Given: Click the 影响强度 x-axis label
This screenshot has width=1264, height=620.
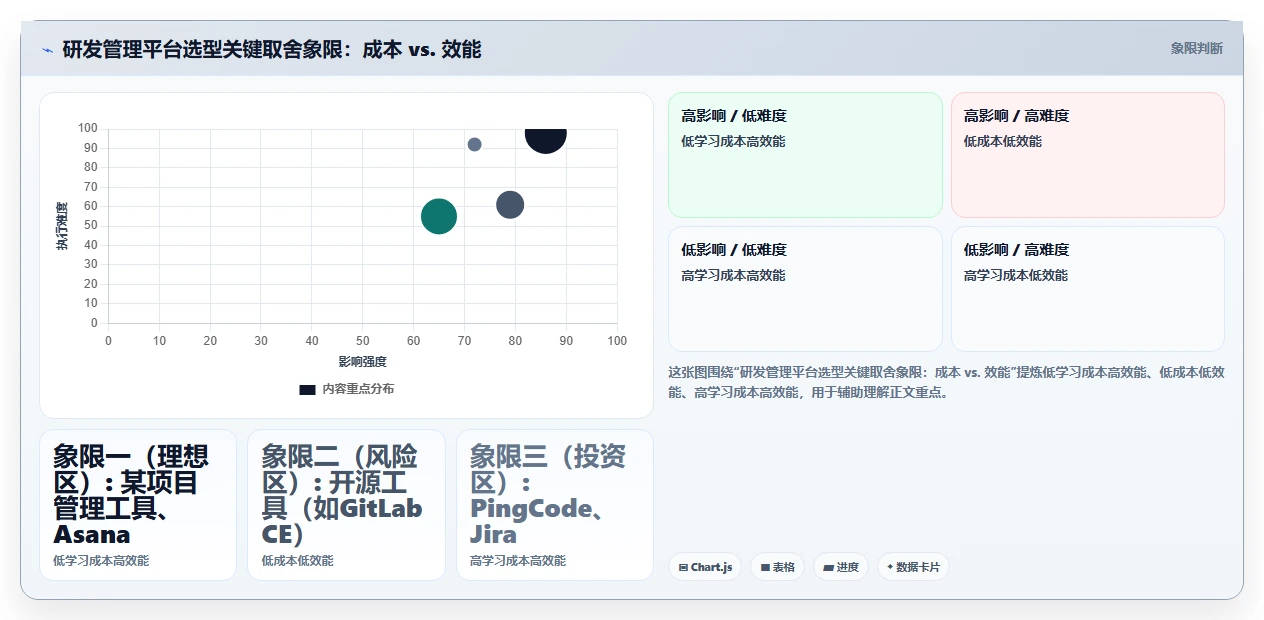Looking at the screenshot, I should click(362, 361).
